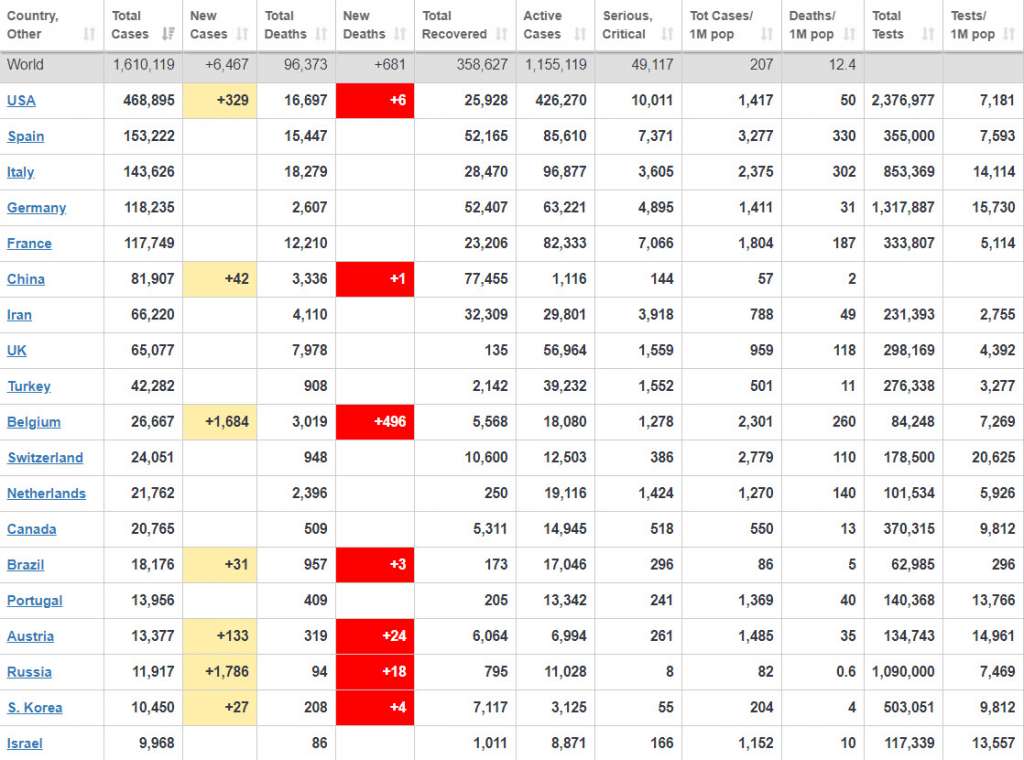Open the Turkey country link
The image size is (1024, 760).
coord(29,387)
